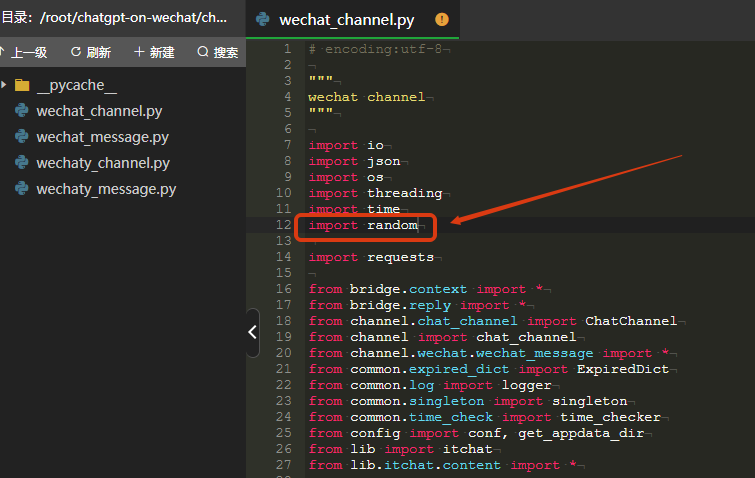
Task: Click the directory path field 目录
Action: click(114, 18)
